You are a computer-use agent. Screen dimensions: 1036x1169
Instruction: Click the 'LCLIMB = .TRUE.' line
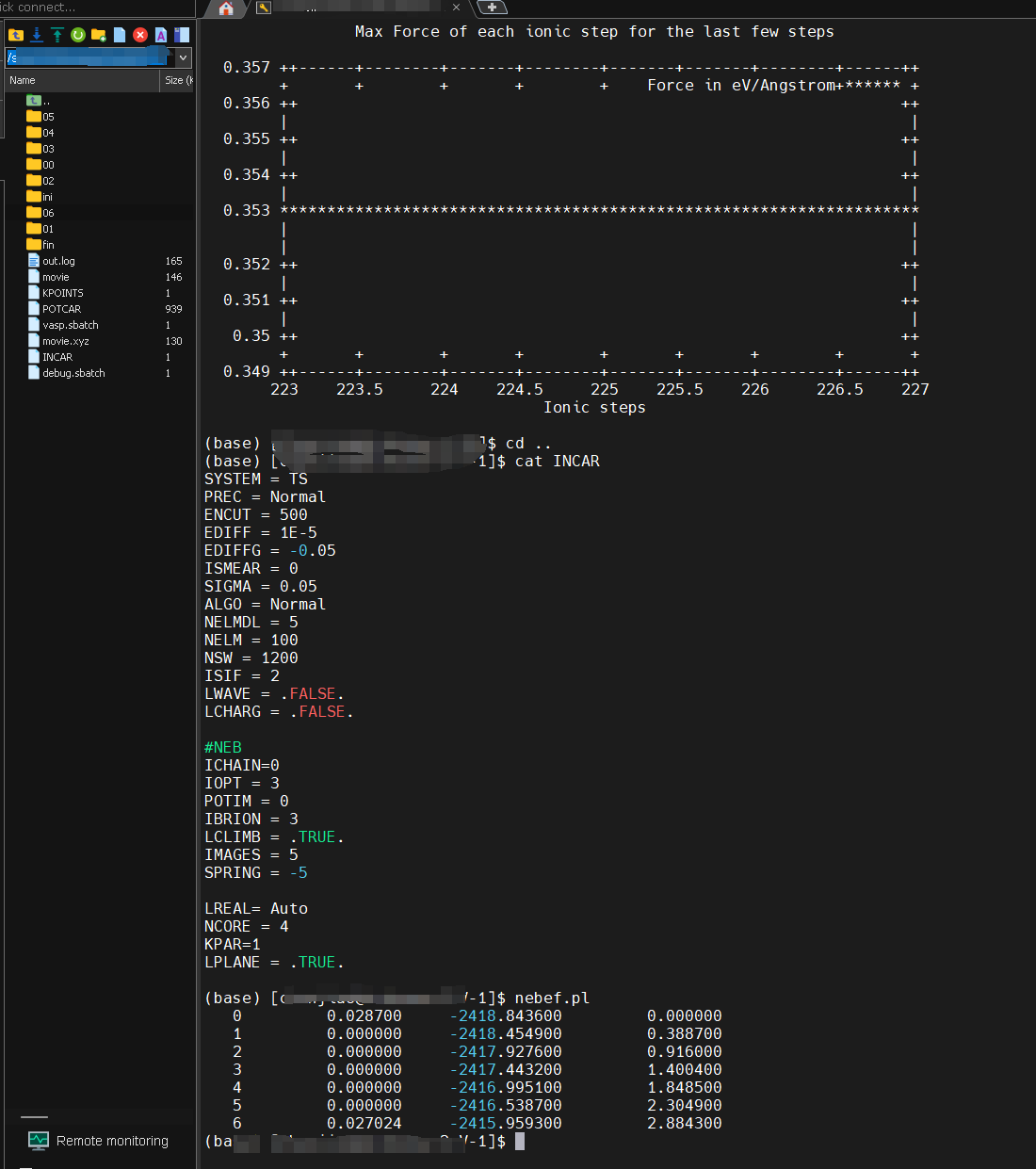pos(275,837)
